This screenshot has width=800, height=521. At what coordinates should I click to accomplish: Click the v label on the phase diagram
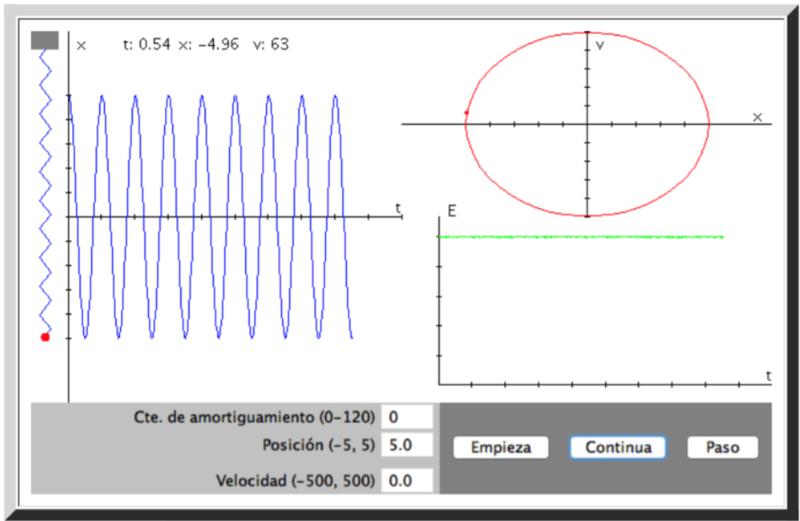[x=600, y=47]
